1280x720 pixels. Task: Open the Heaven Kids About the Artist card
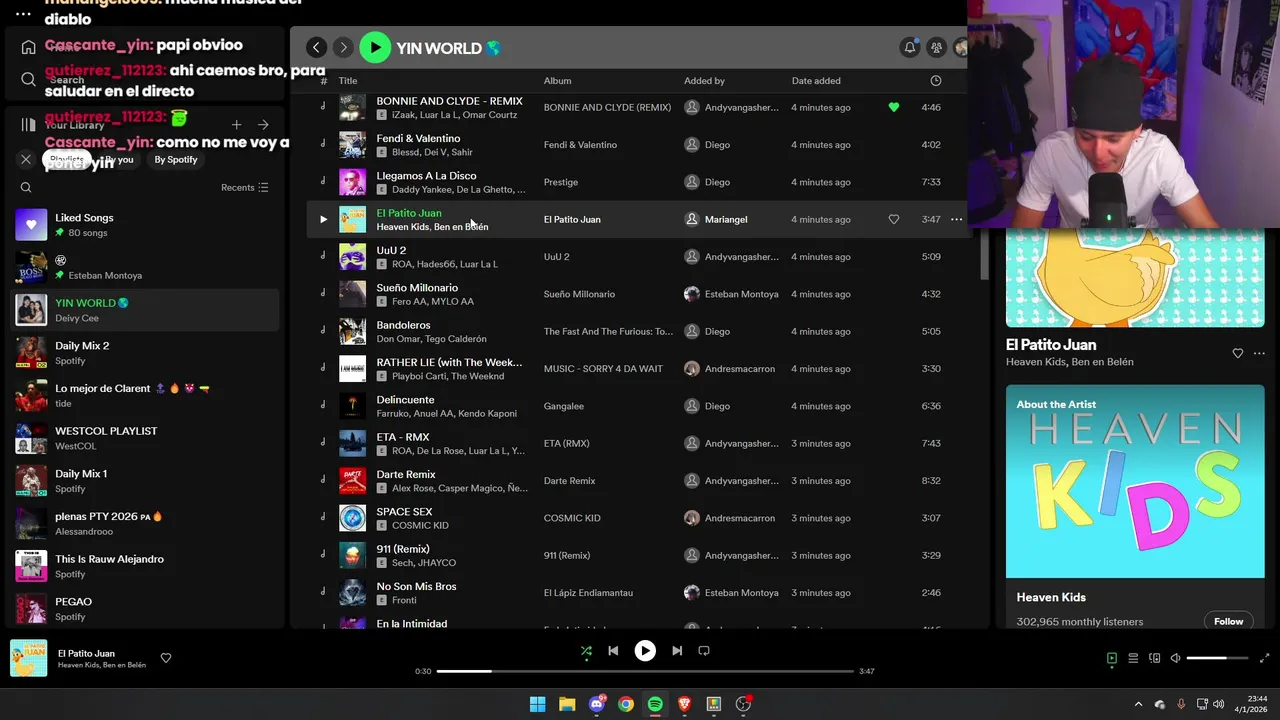pos(1135,507)
